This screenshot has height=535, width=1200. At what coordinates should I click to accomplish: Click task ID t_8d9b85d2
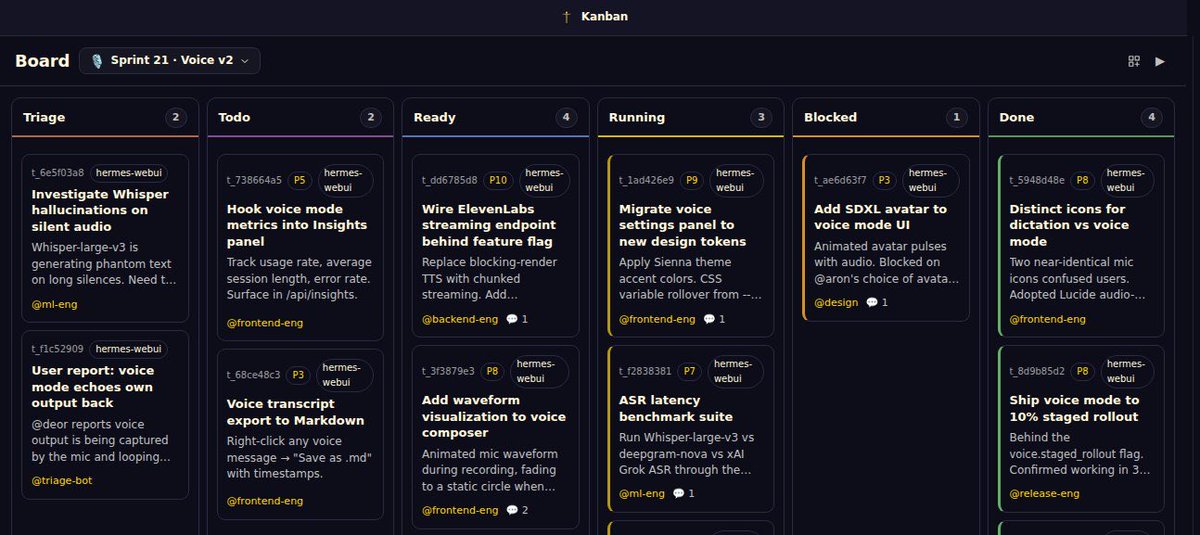point(1037,371)
